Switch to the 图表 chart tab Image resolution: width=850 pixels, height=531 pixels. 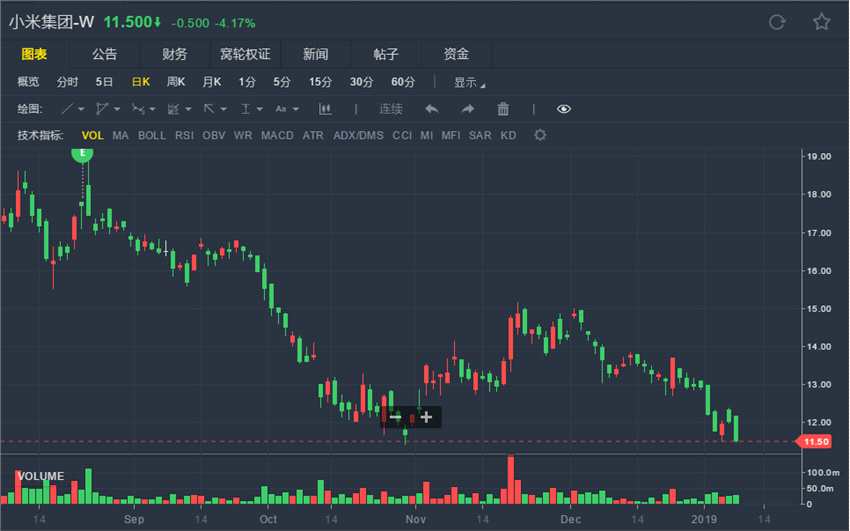point(34,54)
